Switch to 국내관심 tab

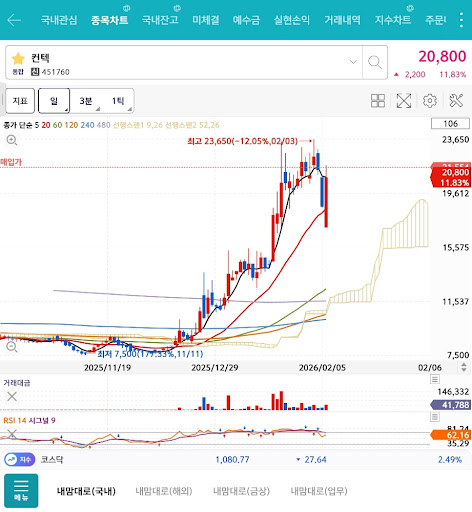(x=59, y=20)
